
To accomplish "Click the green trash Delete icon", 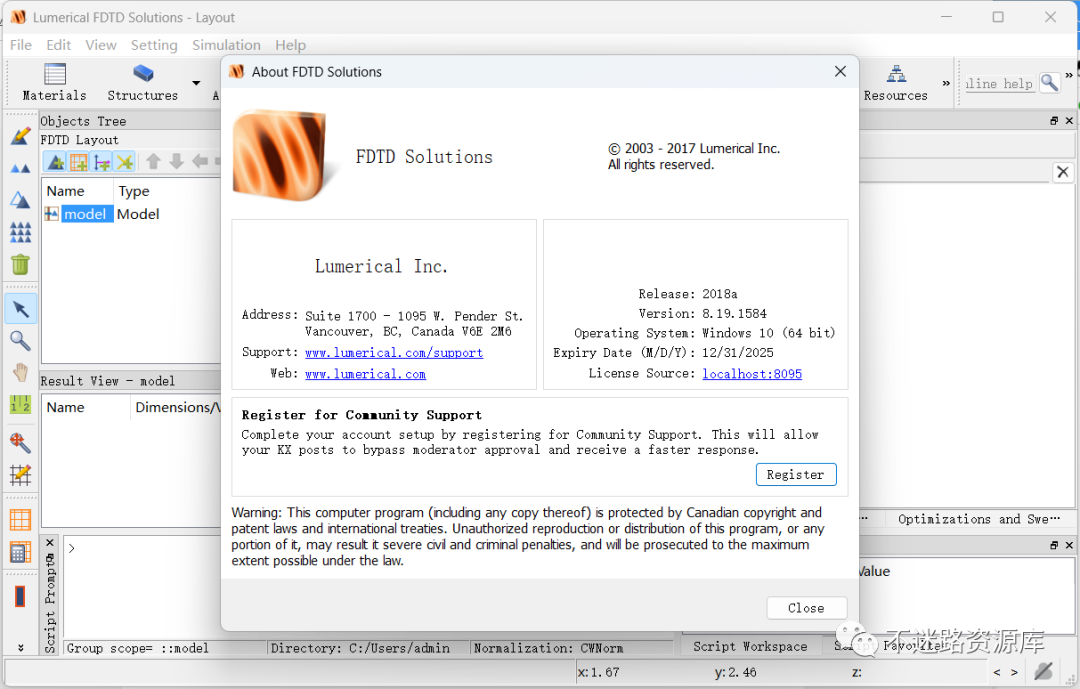I will click(20, 264).
